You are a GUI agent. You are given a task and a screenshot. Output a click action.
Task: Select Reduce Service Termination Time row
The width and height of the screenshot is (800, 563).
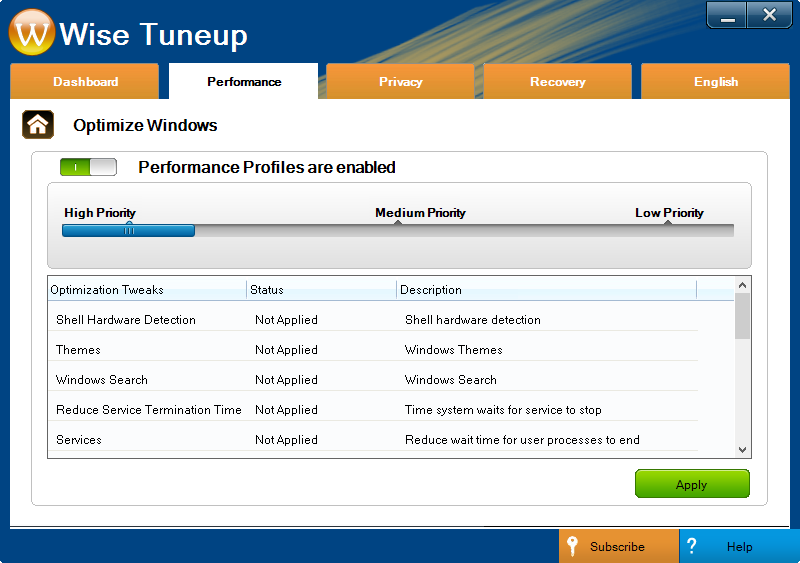[x=373, y=410]
